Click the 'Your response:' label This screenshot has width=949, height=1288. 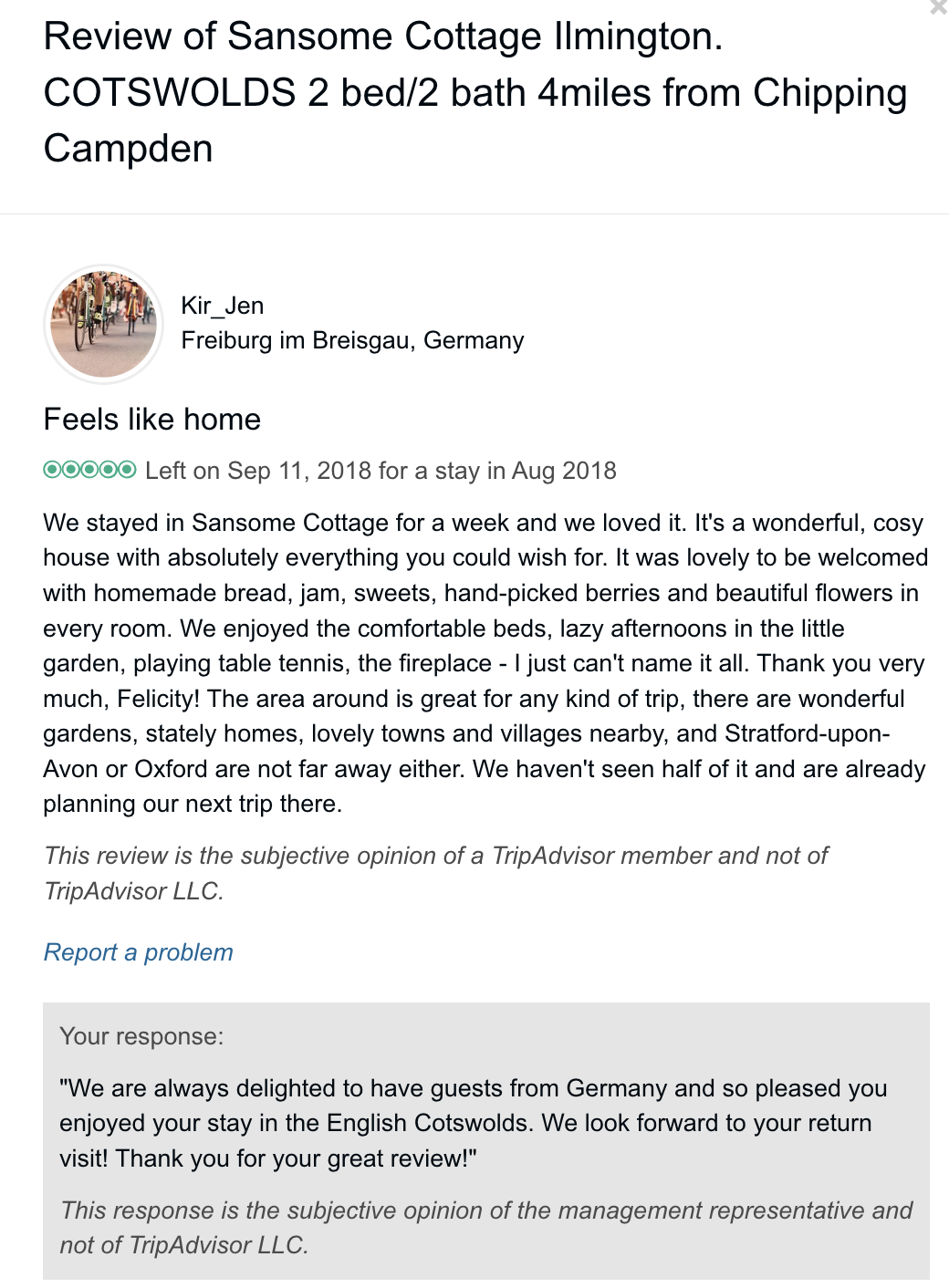point(141,1036)
